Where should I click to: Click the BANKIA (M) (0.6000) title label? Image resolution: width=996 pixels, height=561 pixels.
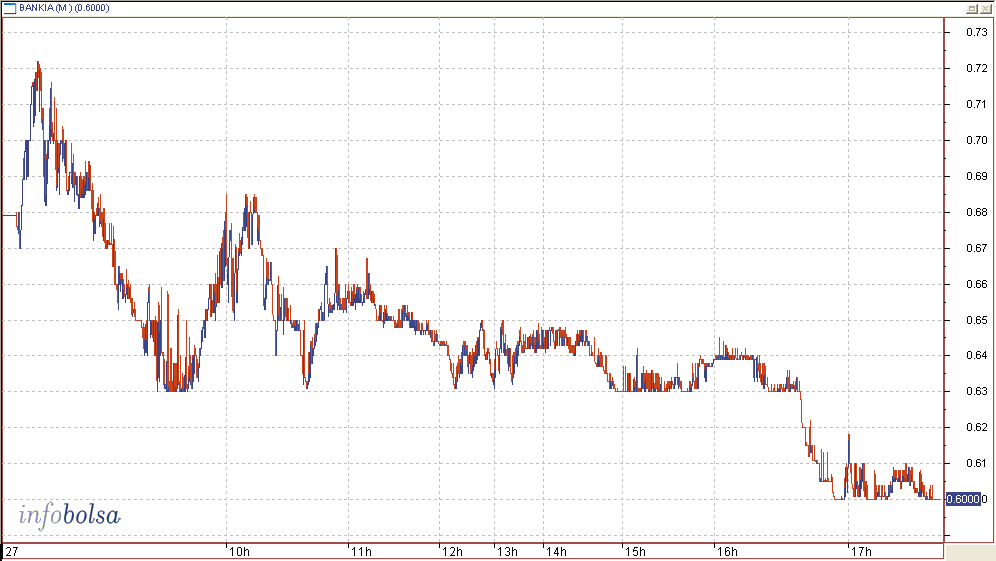click(64, 8)
